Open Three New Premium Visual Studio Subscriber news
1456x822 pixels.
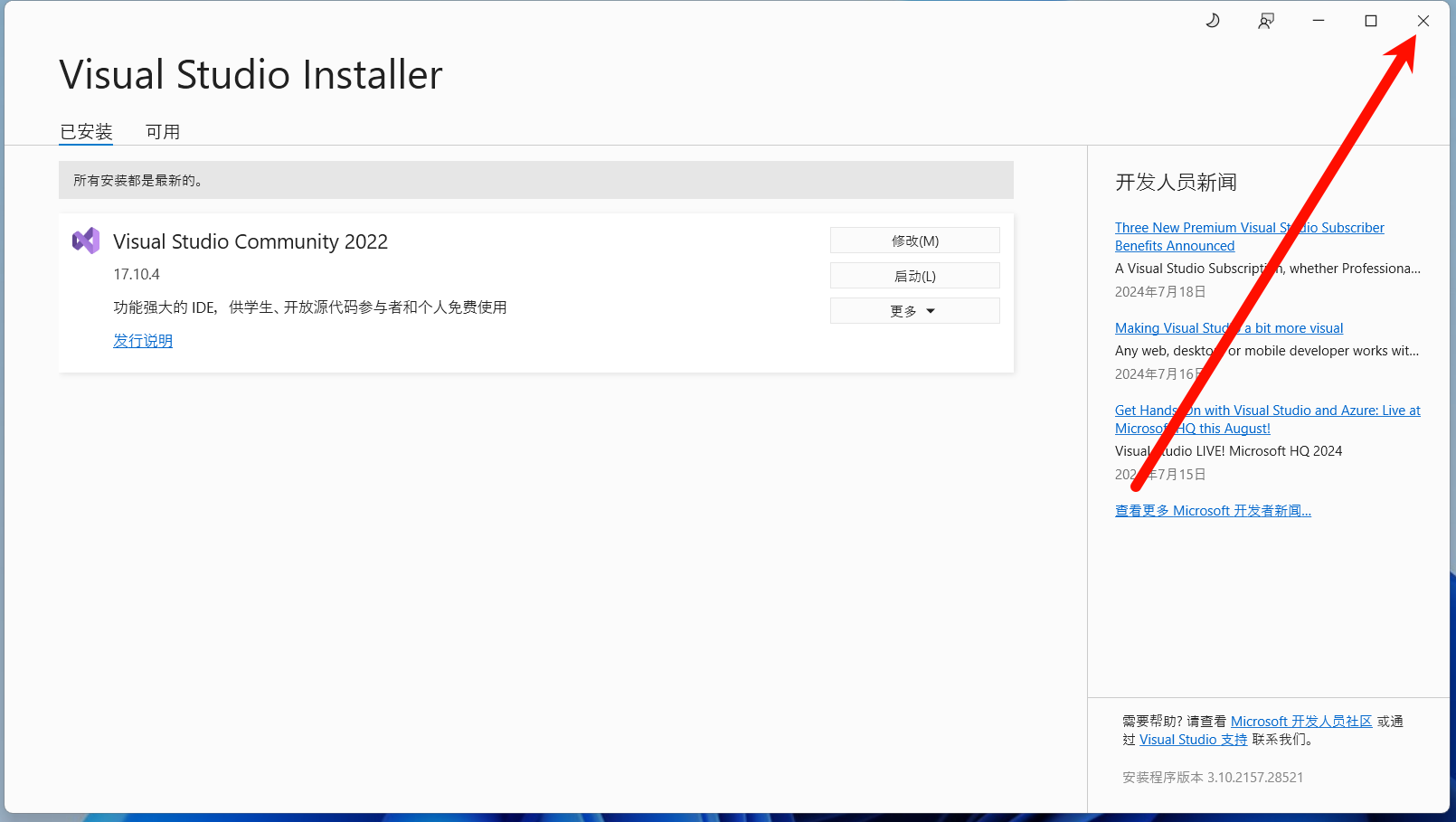click(1249, 237)
